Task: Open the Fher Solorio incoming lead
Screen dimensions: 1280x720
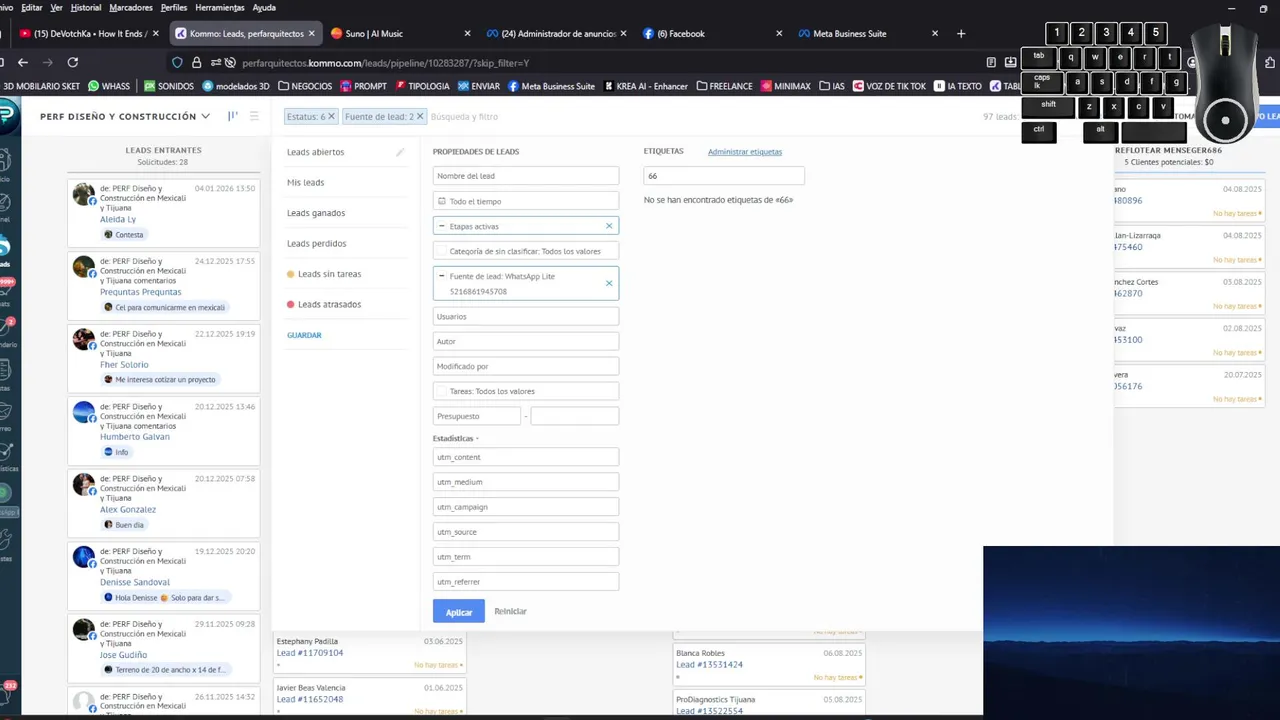Action: tap(124, 365)
